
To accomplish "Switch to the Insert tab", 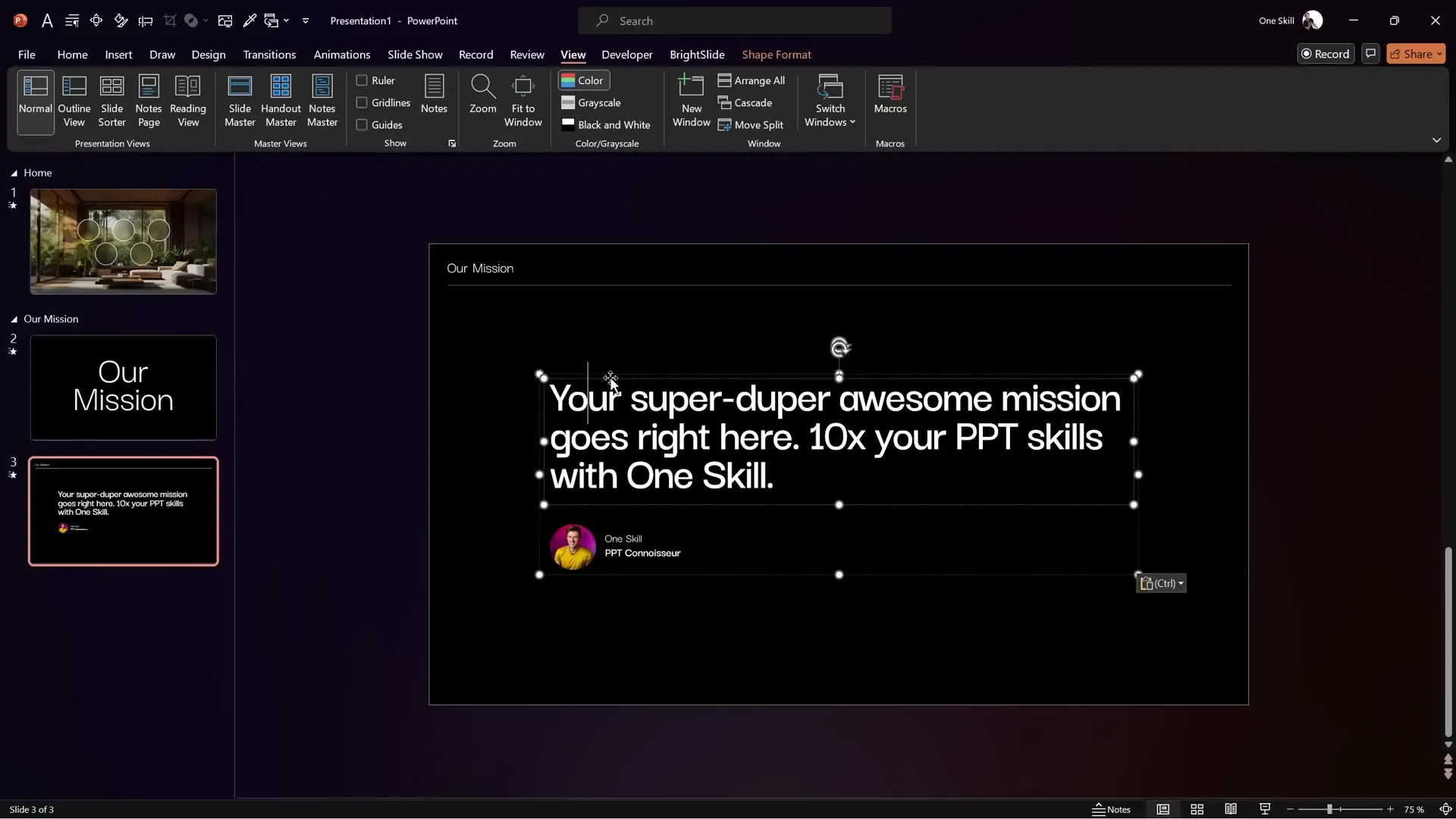I will click(x=118, y=55).
